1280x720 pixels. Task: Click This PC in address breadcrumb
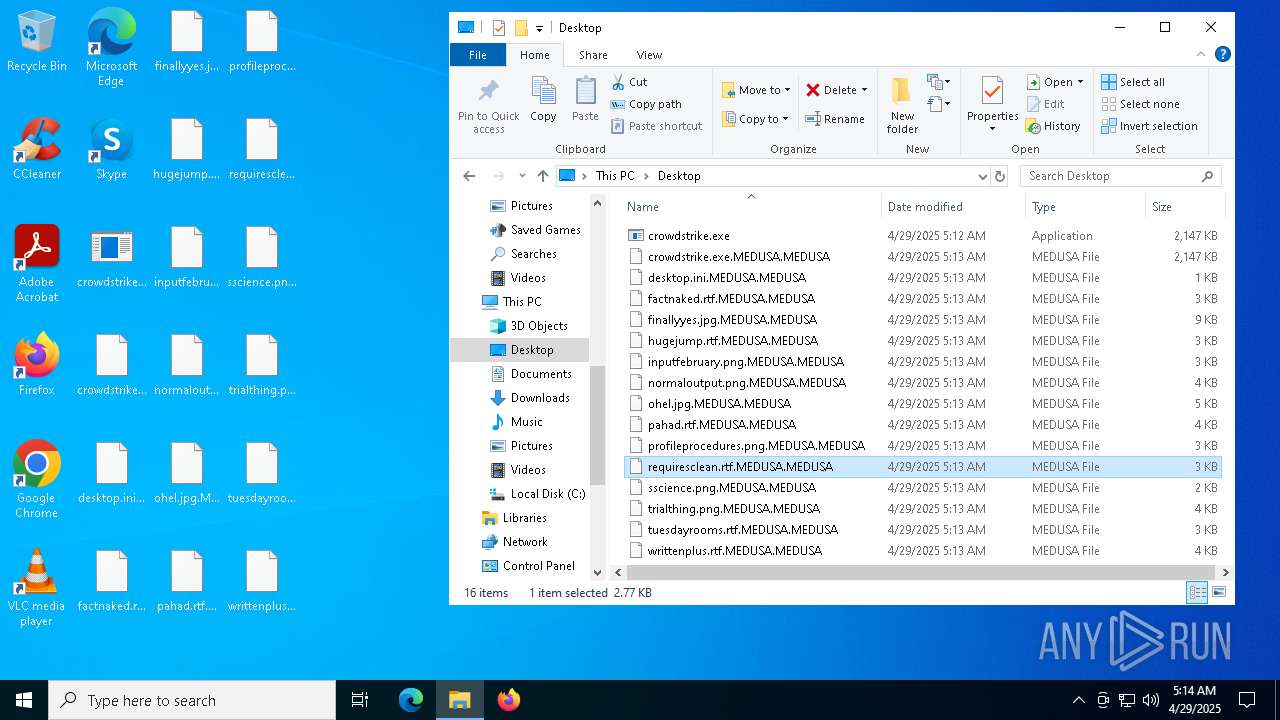click(x=614, y=176)
